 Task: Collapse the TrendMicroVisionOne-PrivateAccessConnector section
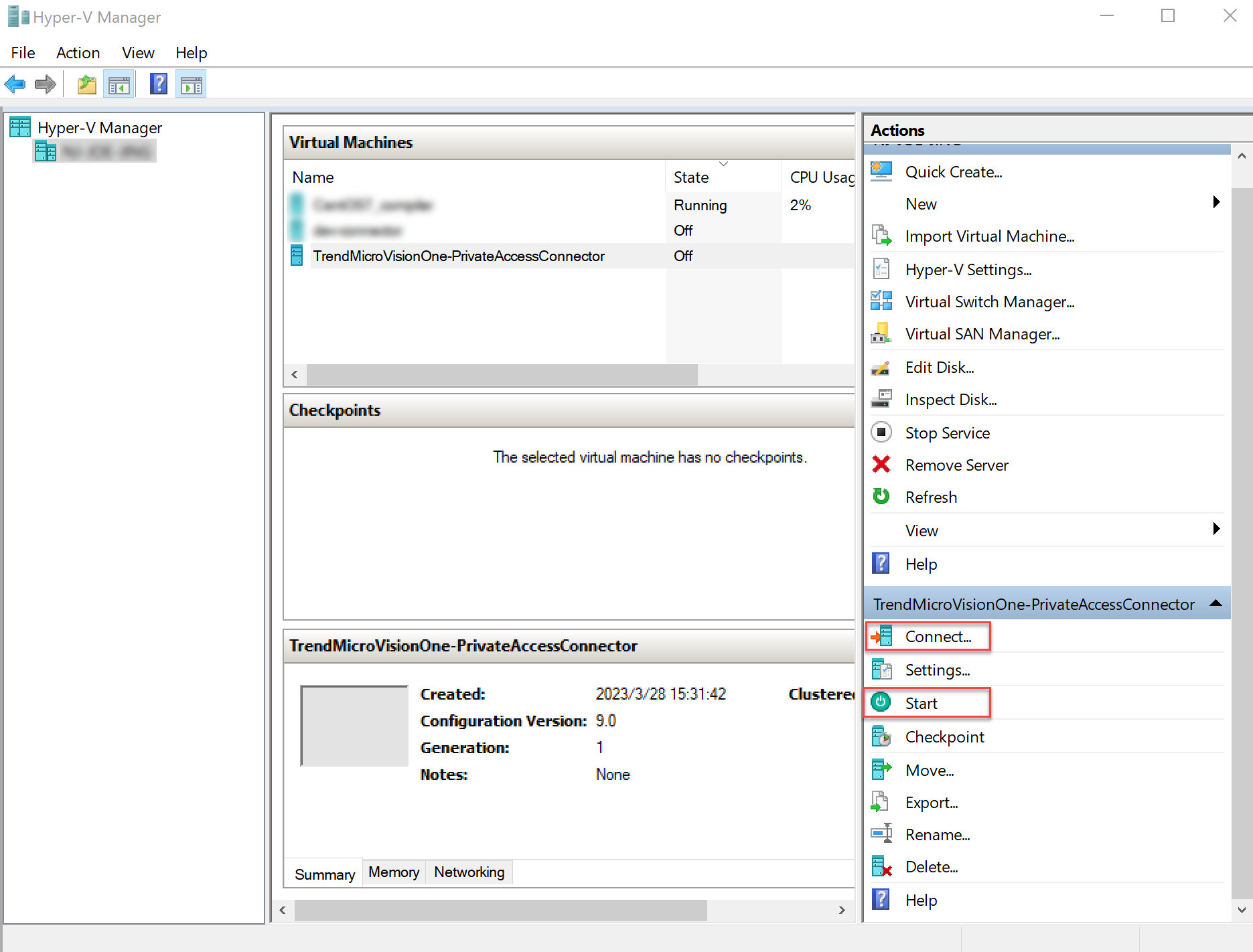pos(1215,603)
